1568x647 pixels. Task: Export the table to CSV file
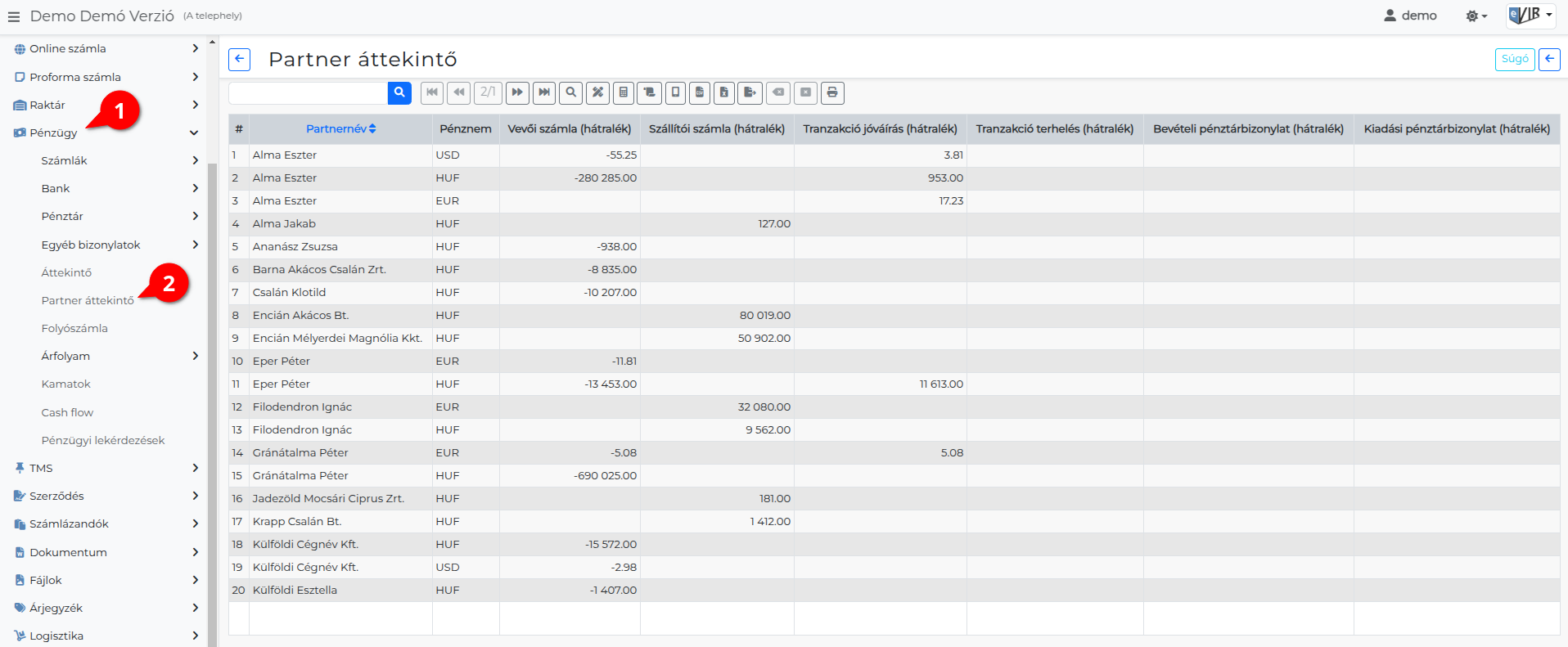click(x=700, y=92)
